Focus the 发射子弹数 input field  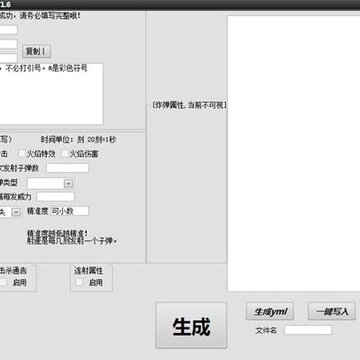click(68, 168)
